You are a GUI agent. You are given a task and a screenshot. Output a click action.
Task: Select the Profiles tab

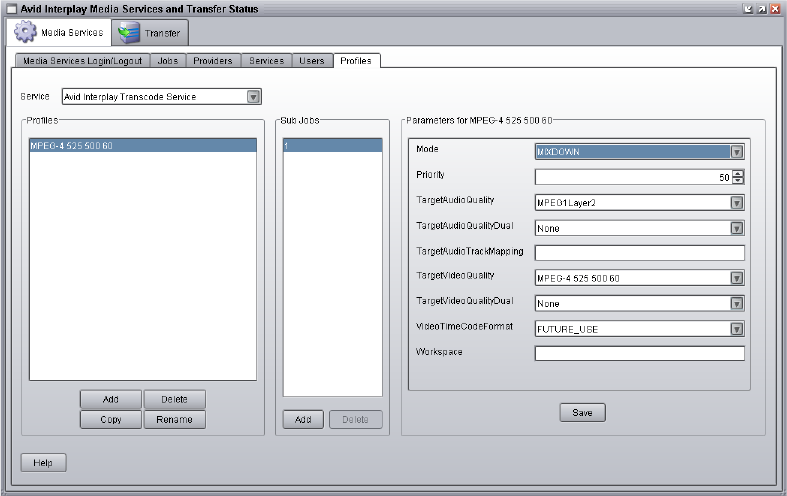356,61
